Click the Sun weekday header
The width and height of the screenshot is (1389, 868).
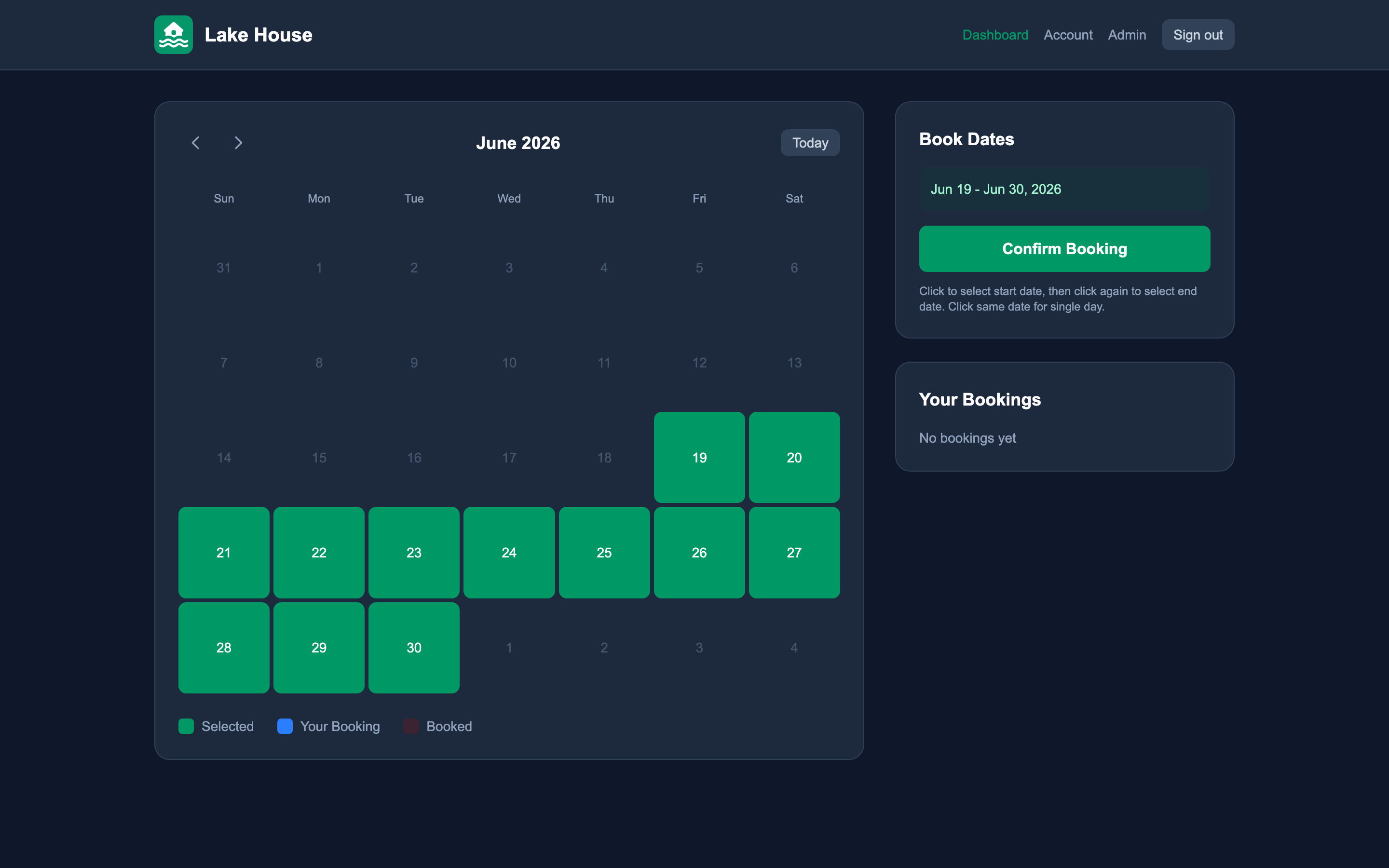coord(224,198)
